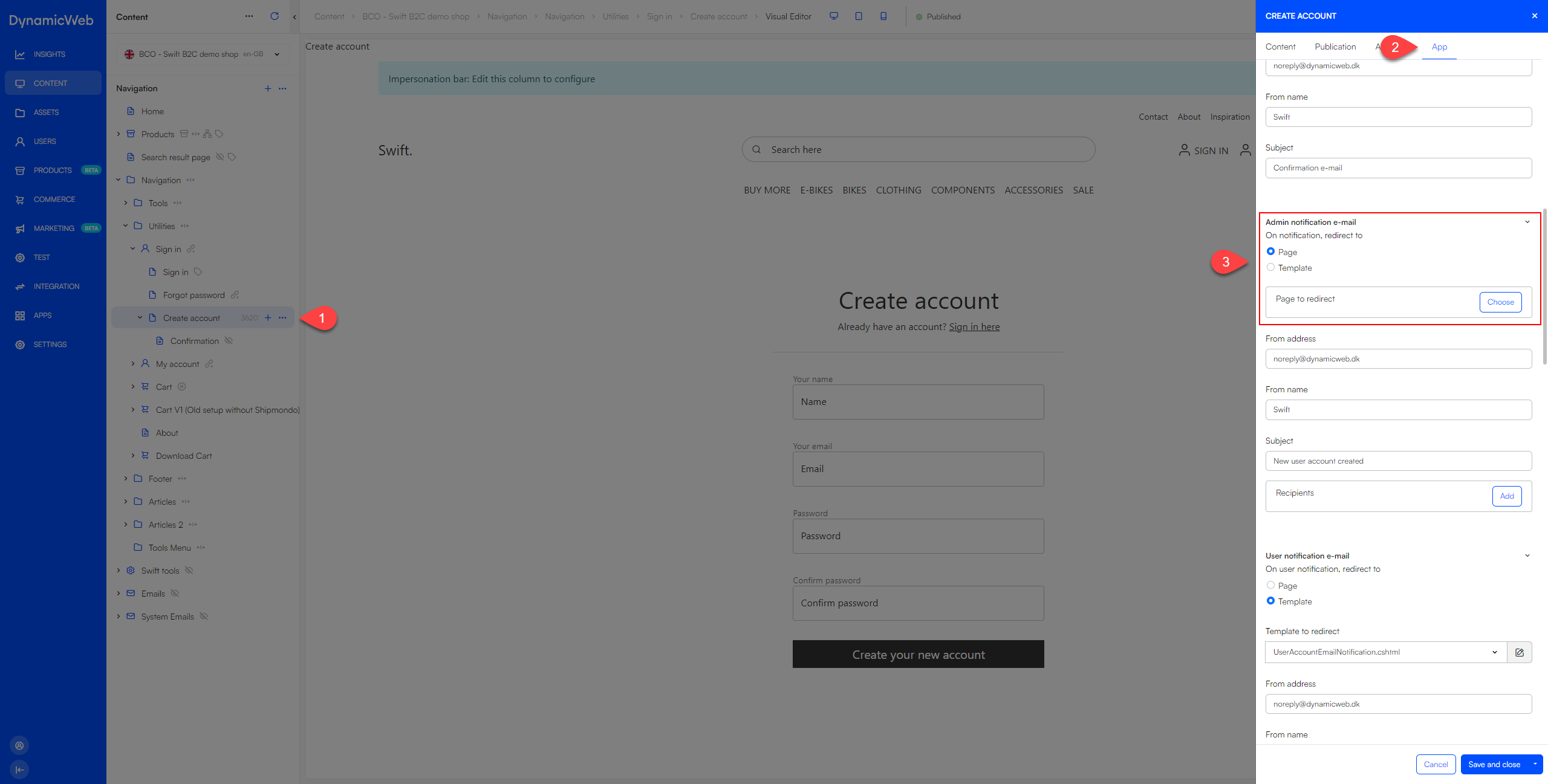Toggle Page redirect option for admin notification
This screenshot has height=784, width=1548.
point(1270,251)
